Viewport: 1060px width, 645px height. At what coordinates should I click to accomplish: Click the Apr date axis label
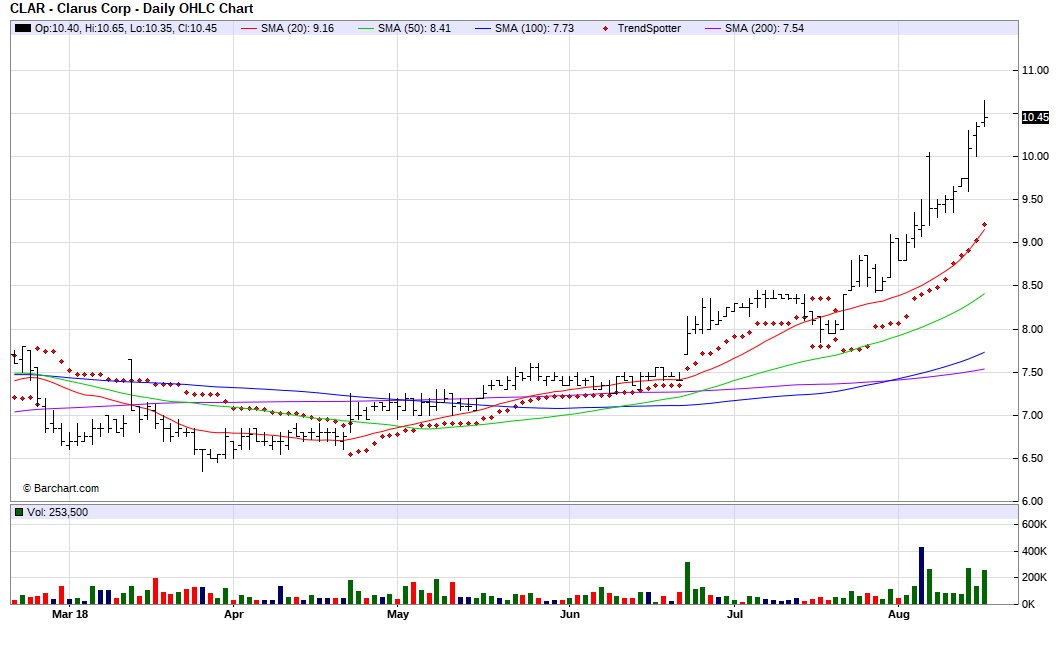pyautogui.click(x=233, y=614)
